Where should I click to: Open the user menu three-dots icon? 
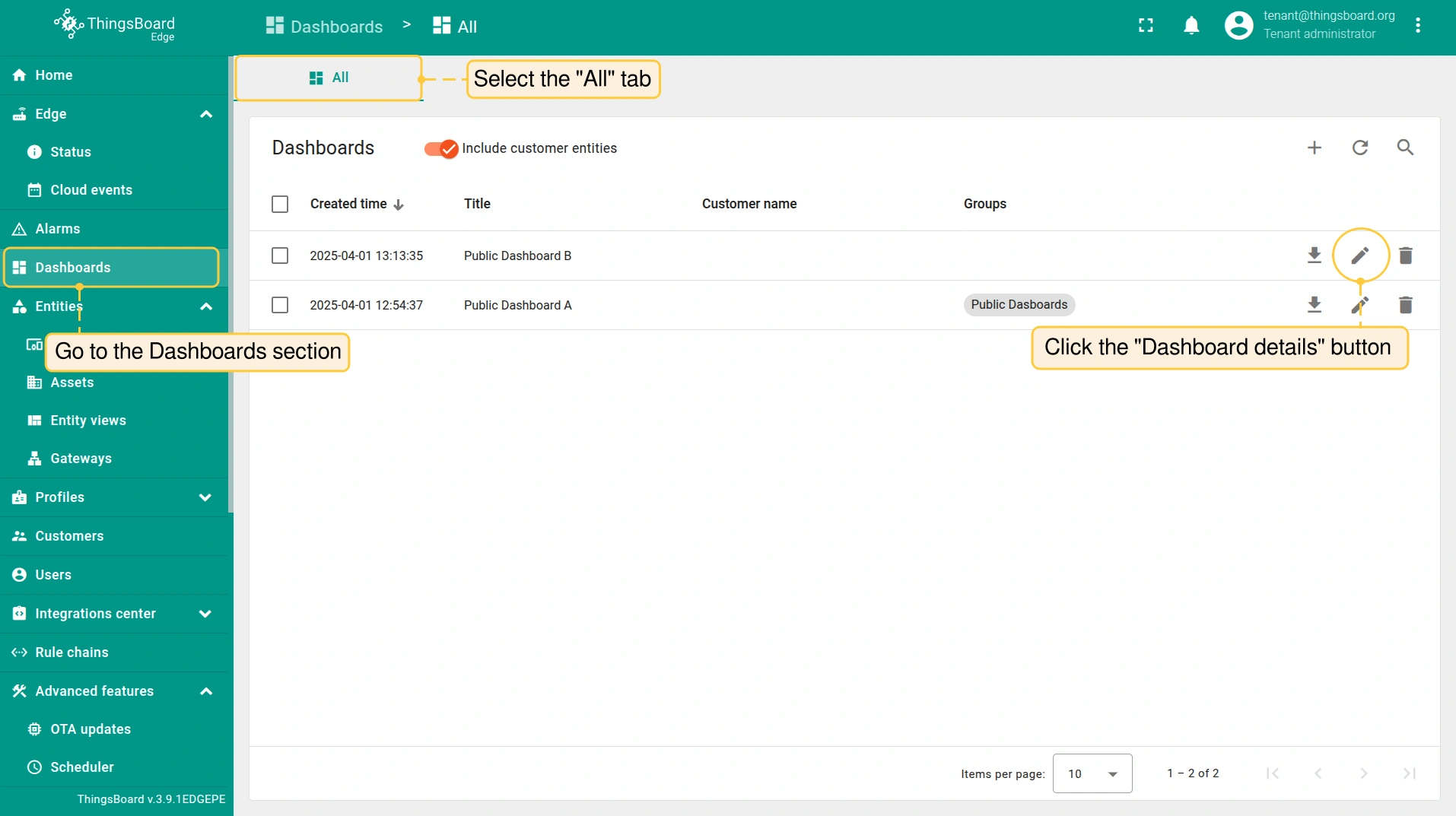point(1417,26)
